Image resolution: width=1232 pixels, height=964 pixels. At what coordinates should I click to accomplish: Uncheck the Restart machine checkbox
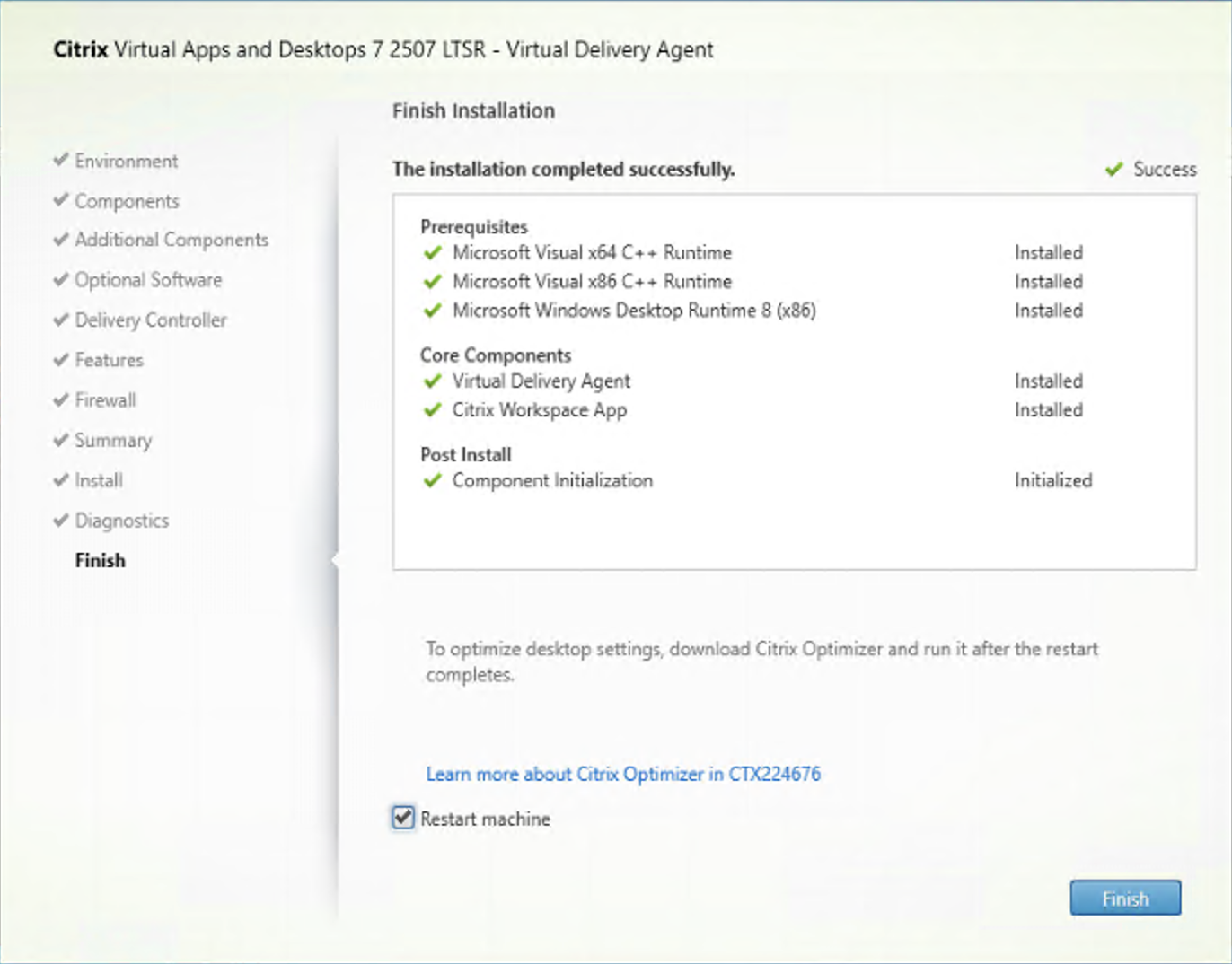click(x=402, y=818)
